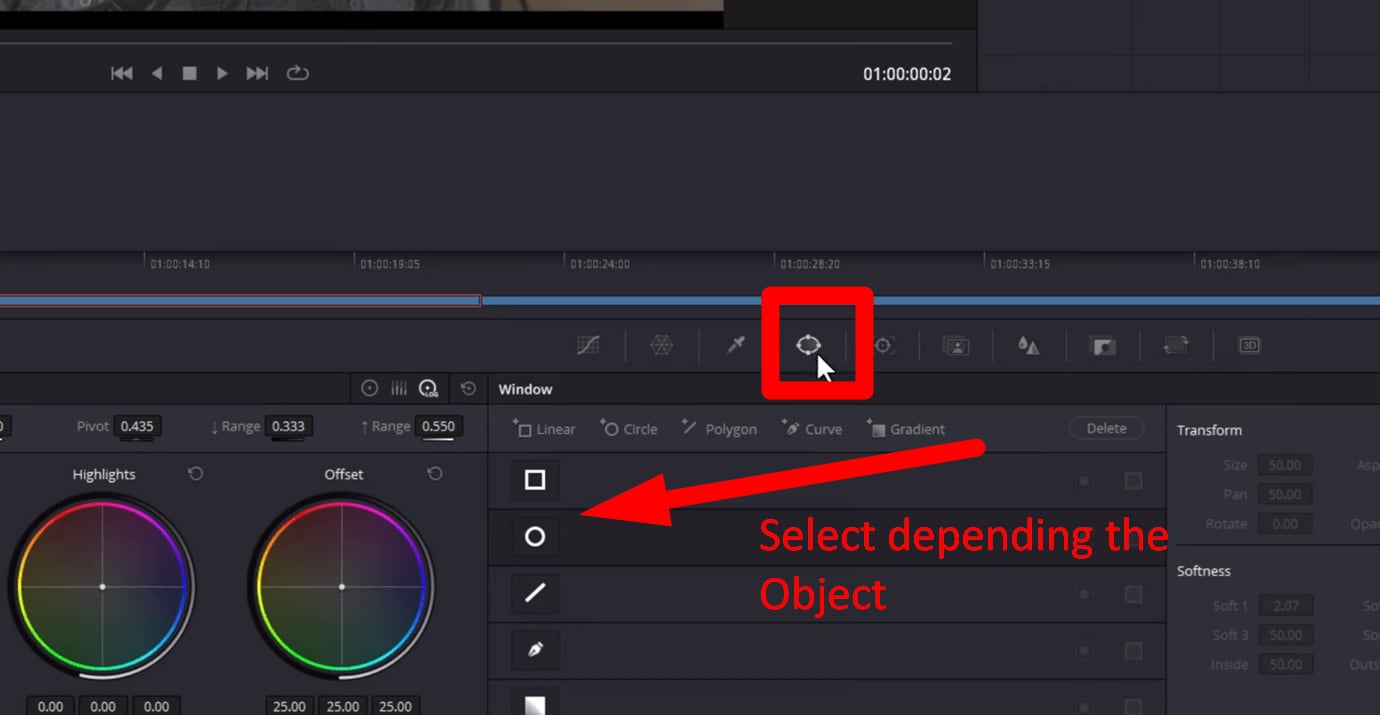Add a Linear window
The image size is (1380, 715).
coord(543,428)
